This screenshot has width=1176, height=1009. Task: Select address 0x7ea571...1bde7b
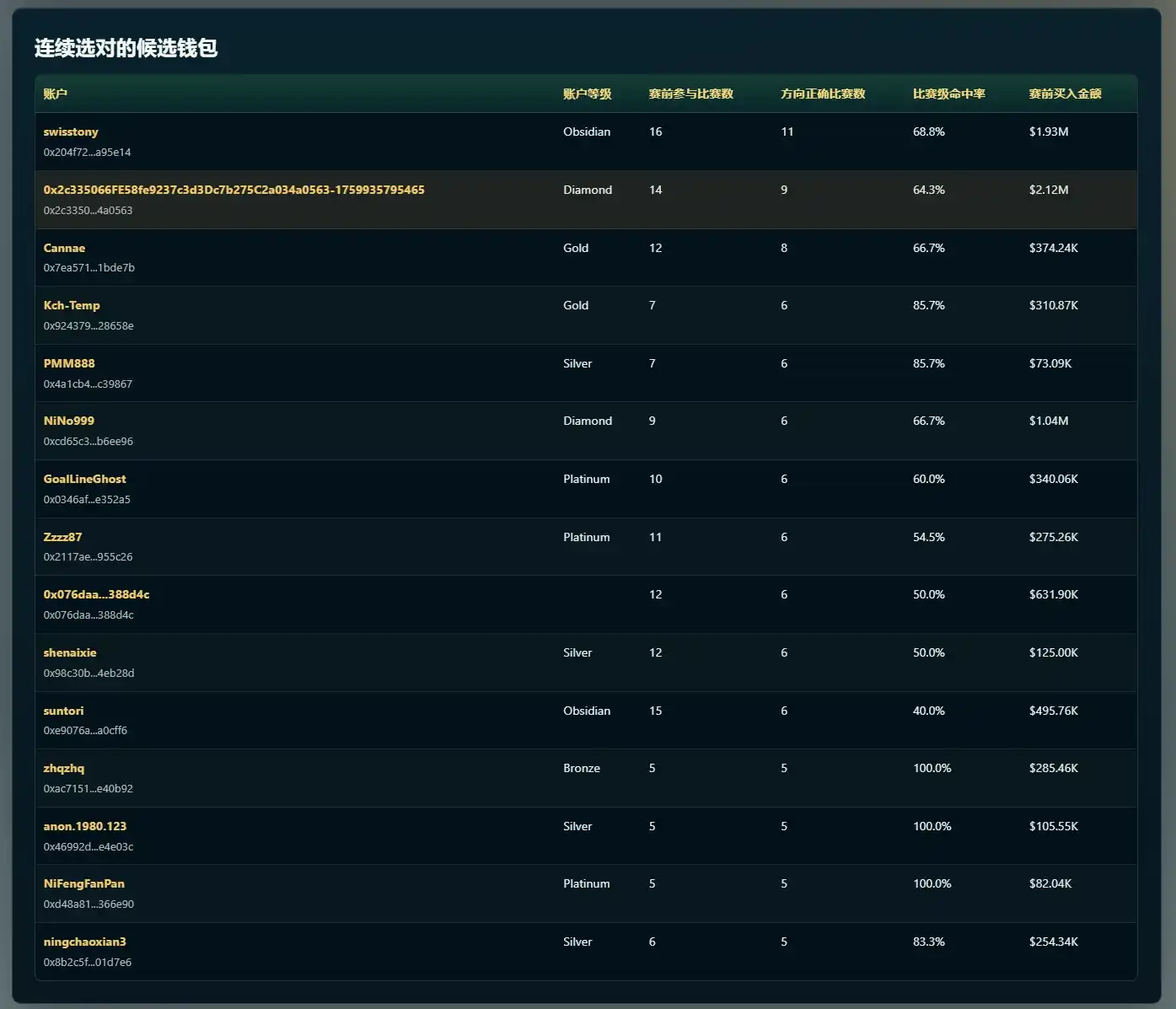pos(89,268)
